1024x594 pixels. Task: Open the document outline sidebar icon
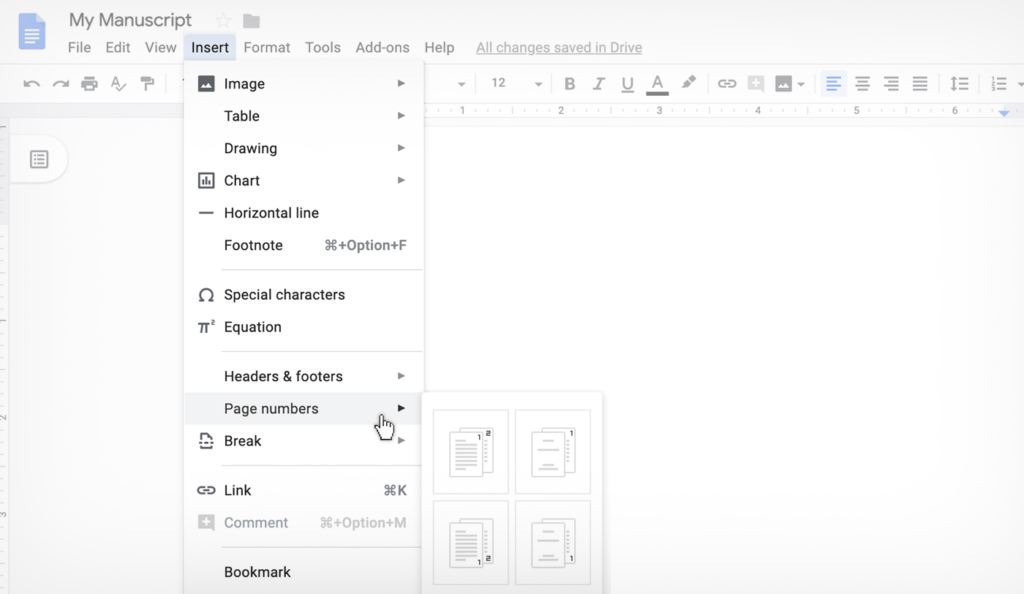pyautogui.click(x=39, y=159)
